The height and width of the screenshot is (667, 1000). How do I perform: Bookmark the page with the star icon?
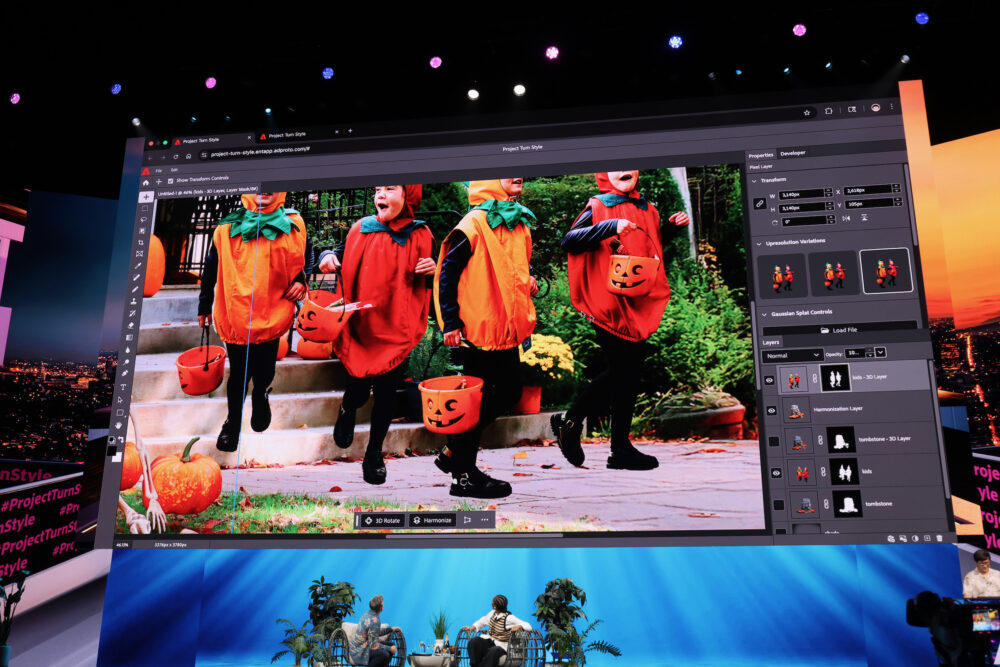coord(808,113)
